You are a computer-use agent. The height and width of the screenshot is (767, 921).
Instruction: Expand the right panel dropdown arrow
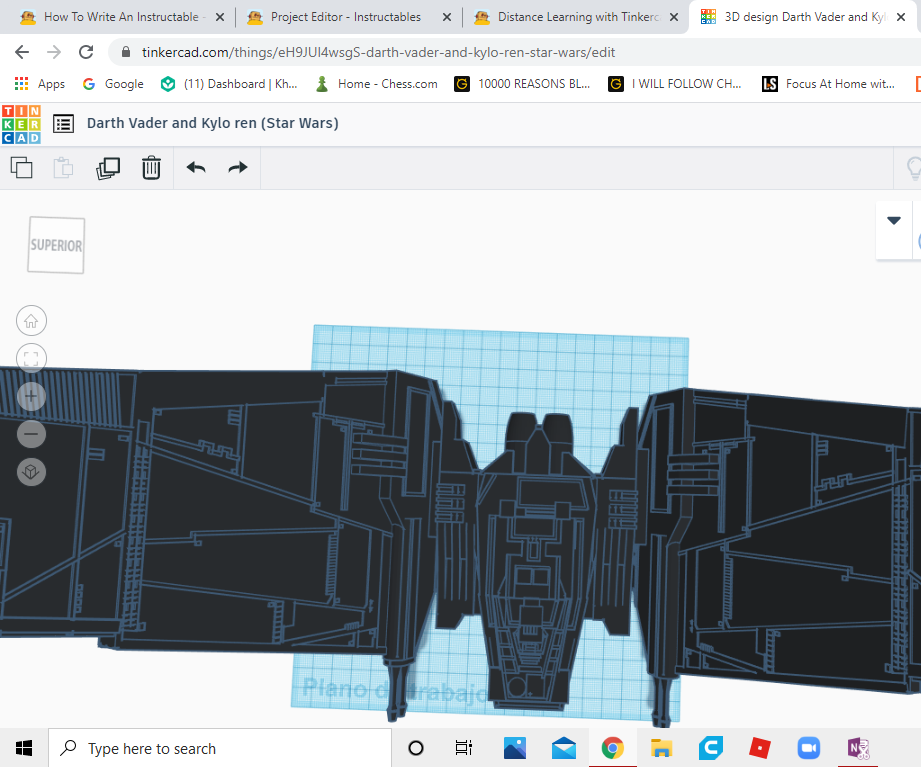click(894, 218)
